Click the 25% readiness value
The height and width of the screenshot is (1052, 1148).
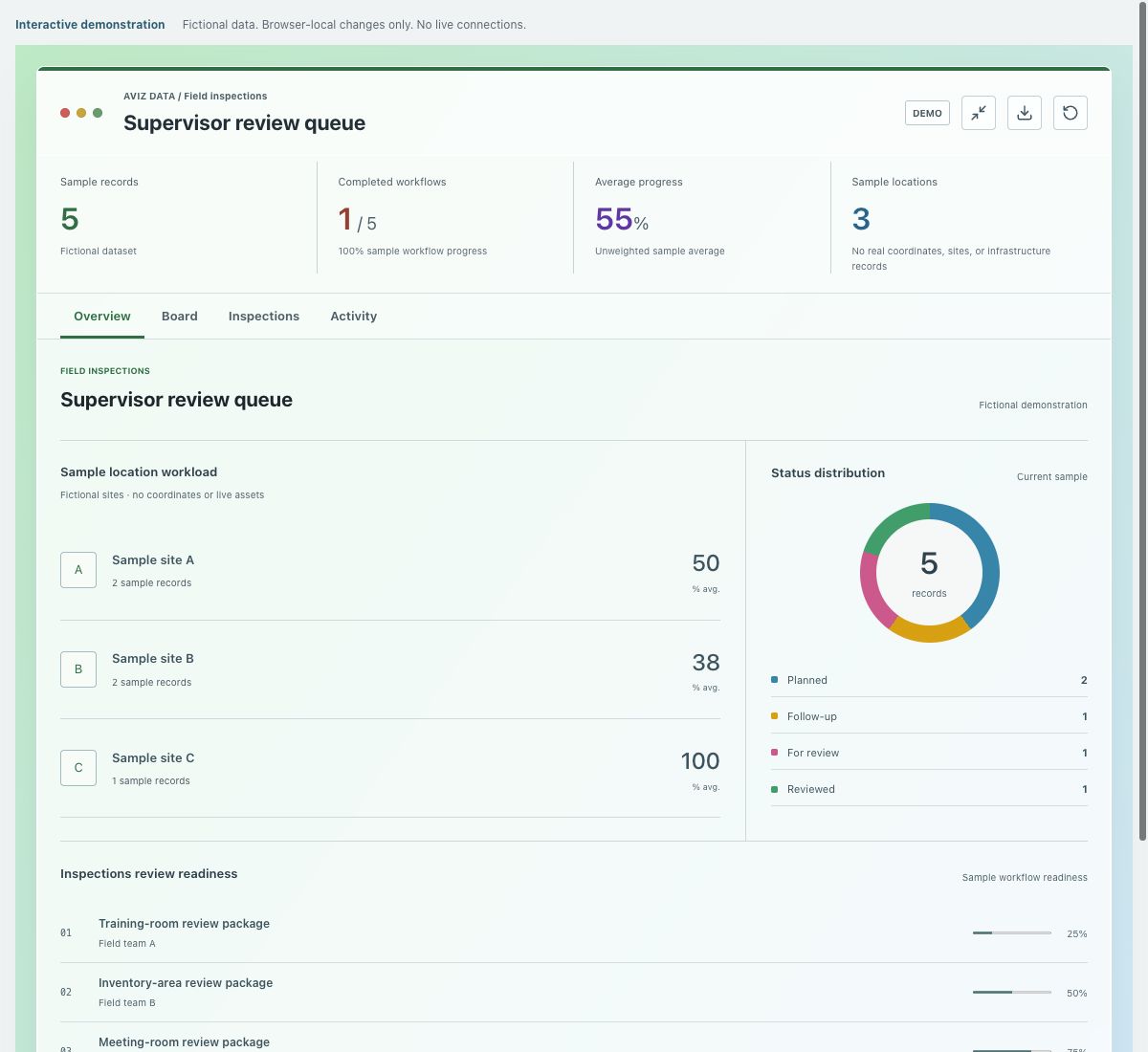[1077, 933]
